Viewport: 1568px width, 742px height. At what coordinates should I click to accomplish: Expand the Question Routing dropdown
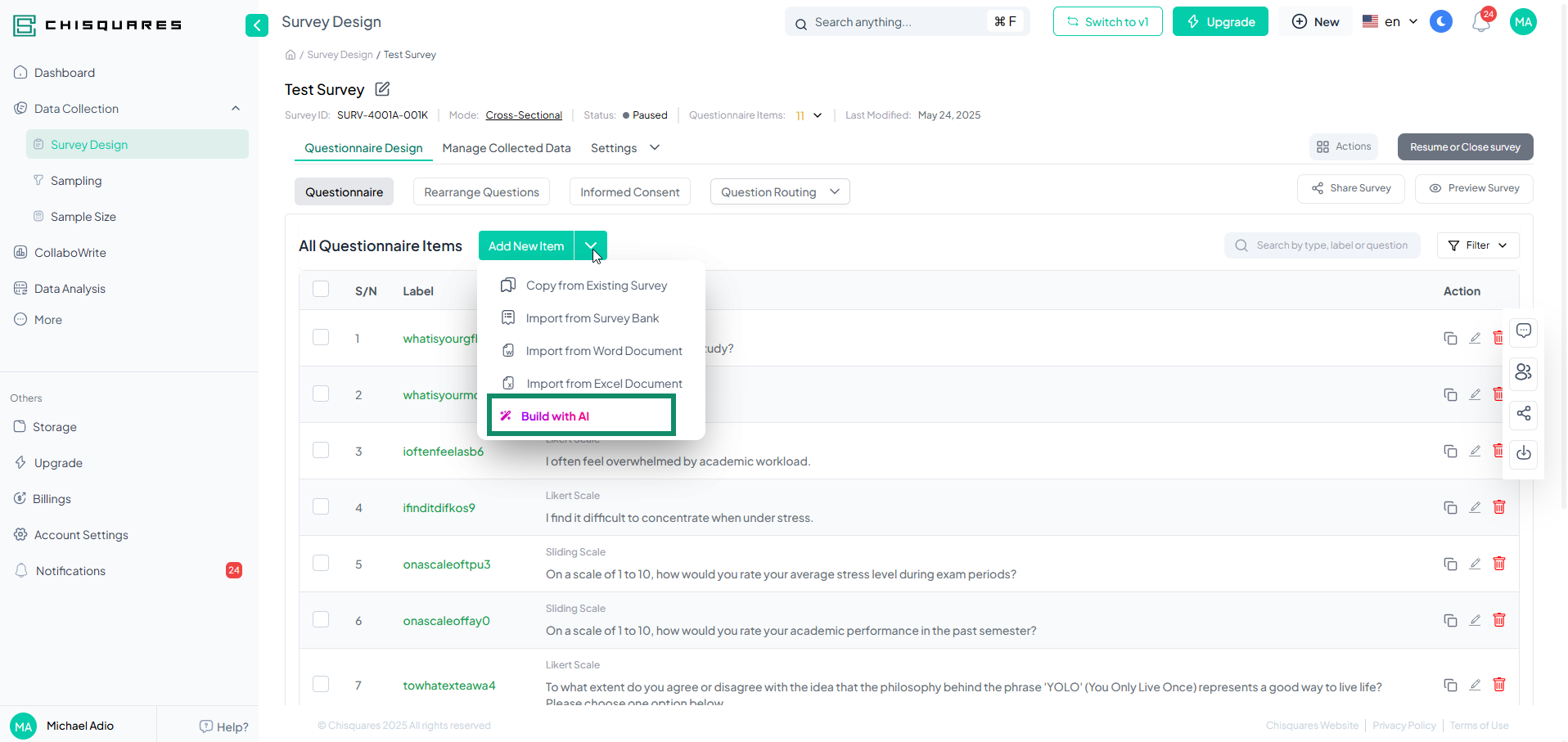[779, 192]
